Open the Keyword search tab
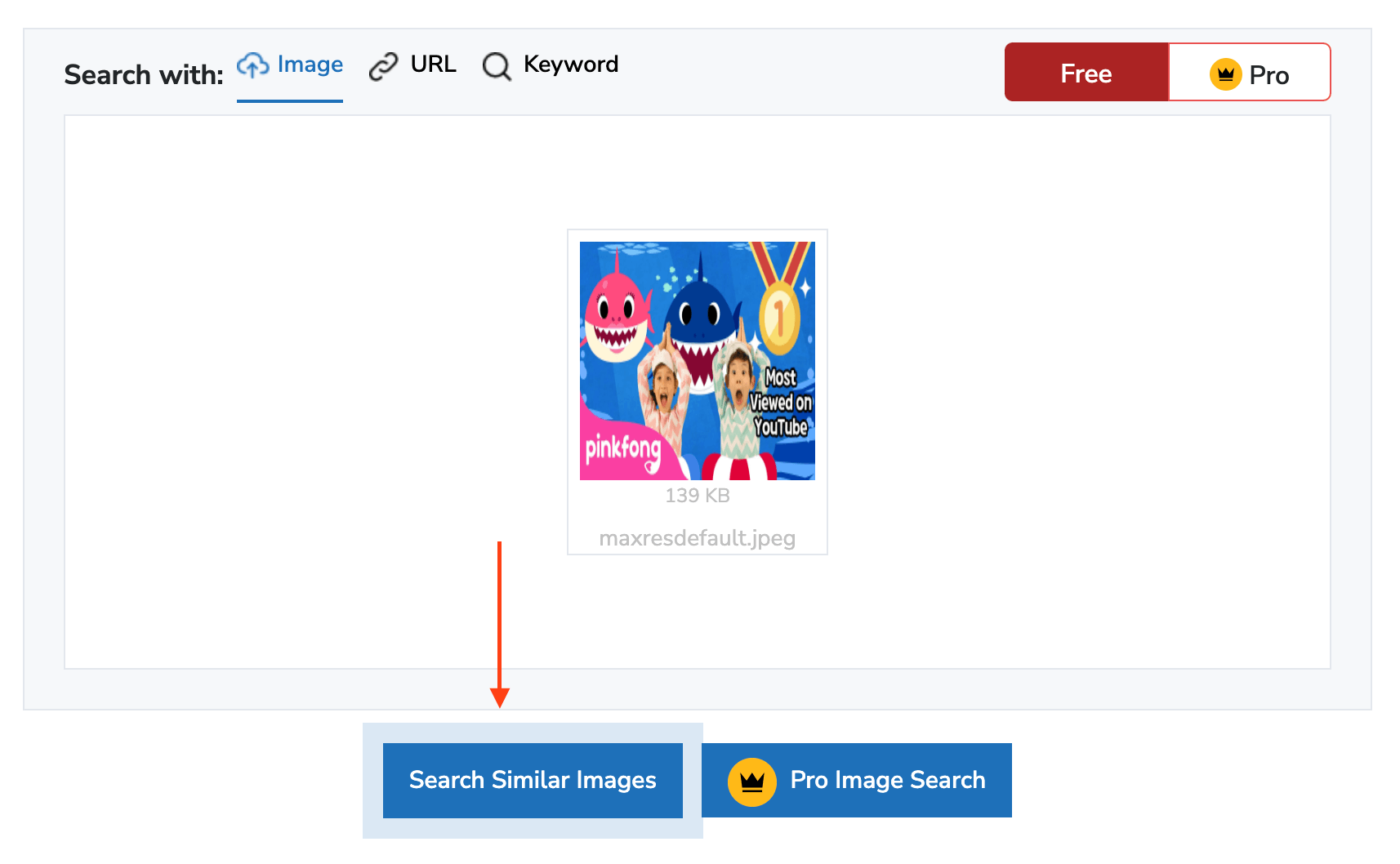This screenshot has height=864, width=1400. (570, 65)
